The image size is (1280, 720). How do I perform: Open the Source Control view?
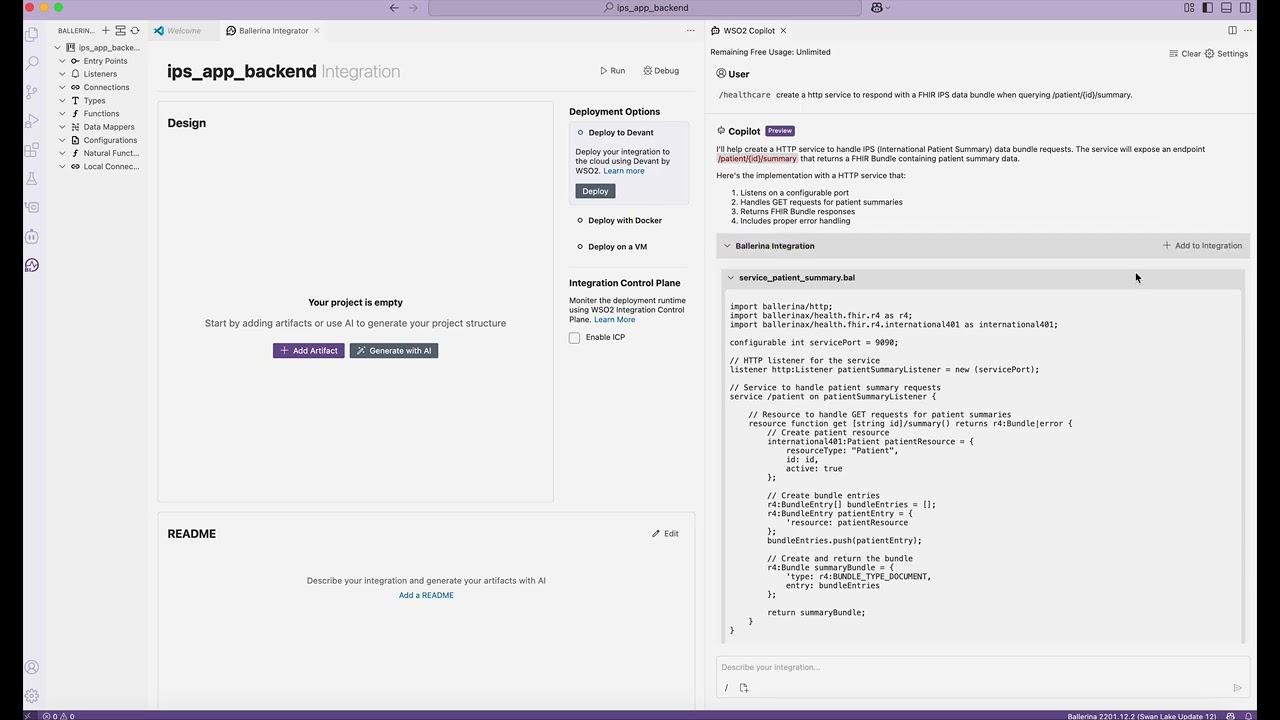[x=32, y=91]
